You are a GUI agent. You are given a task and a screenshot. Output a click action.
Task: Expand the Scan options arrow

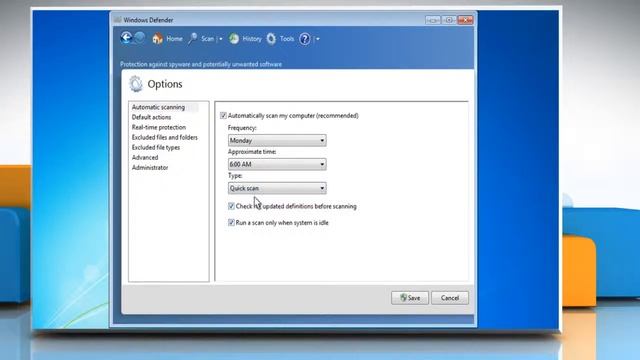tap(221, 39)
